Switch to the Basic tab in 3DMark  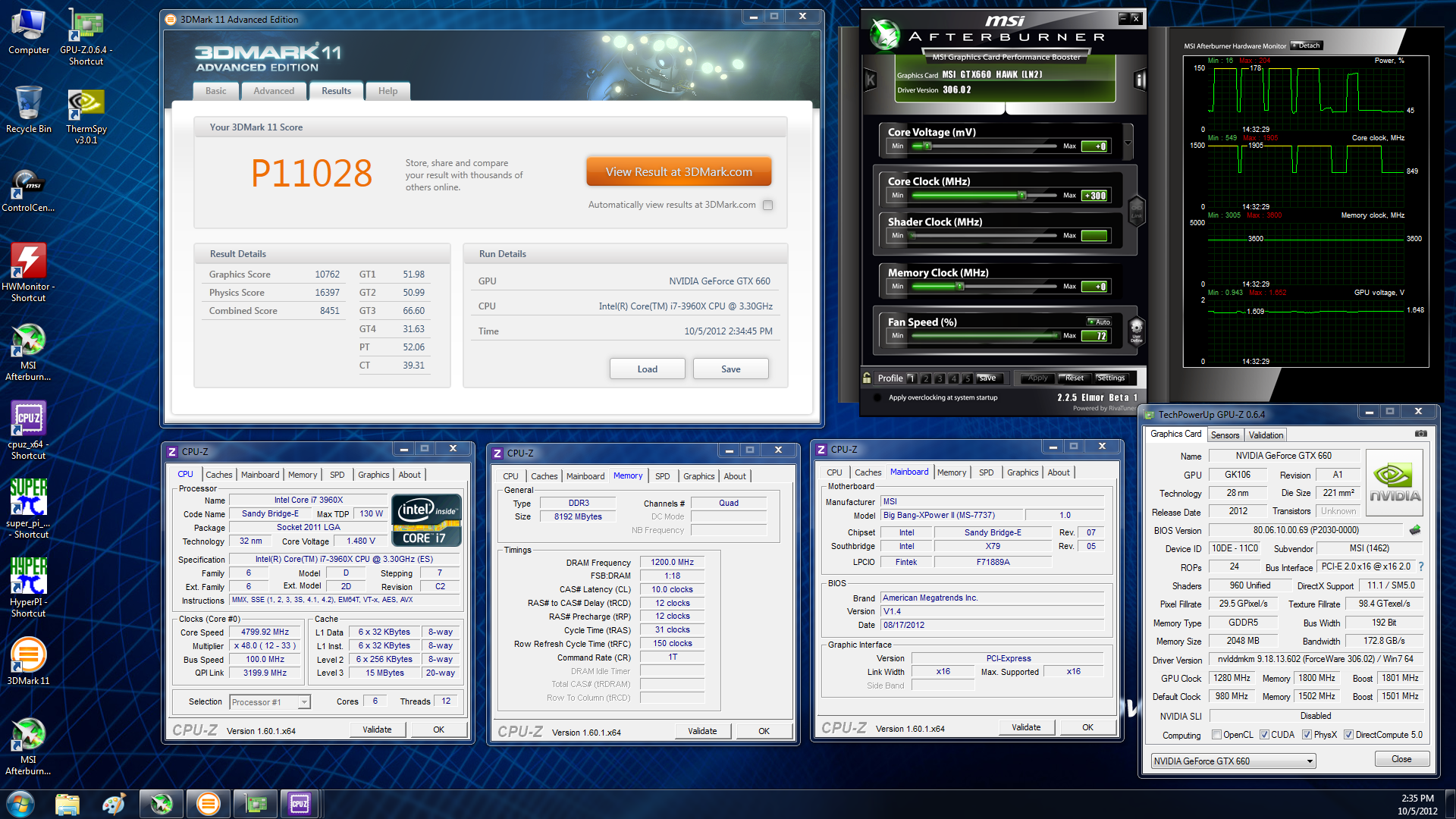point(216,91)
